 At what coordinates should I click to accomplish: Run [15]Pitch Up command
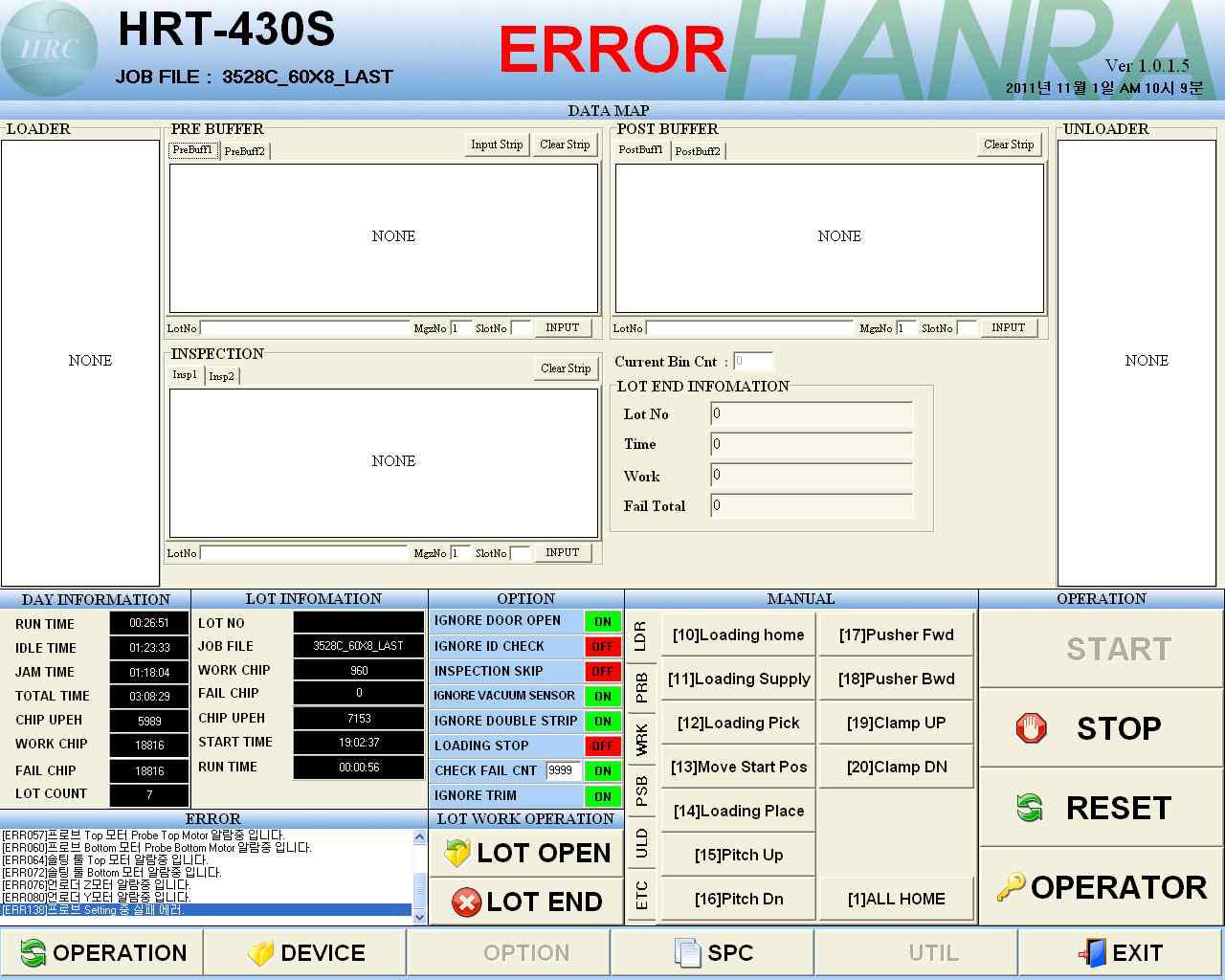[739, 855]
